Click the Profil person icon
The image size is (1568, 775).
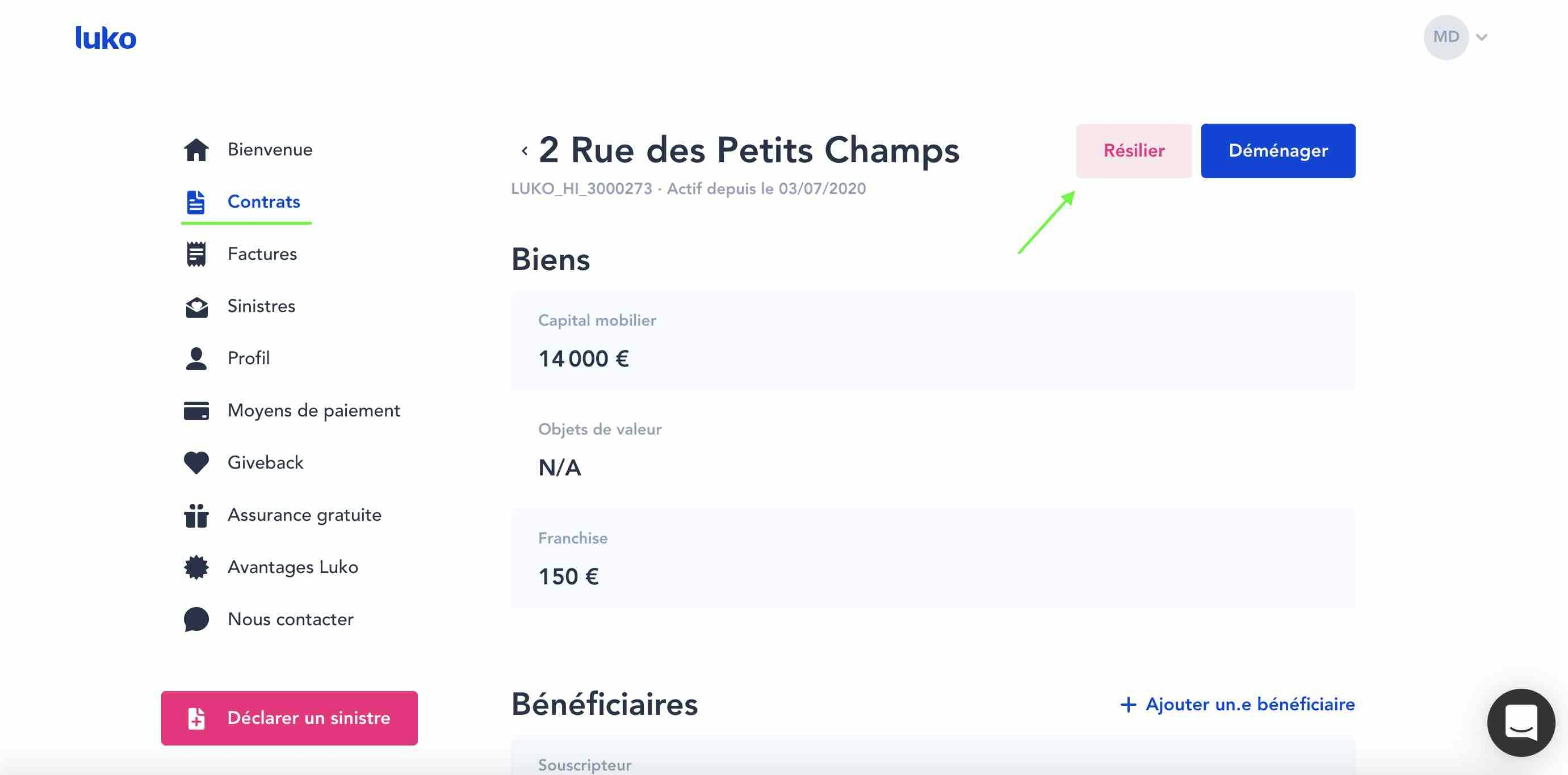(196, 359)
